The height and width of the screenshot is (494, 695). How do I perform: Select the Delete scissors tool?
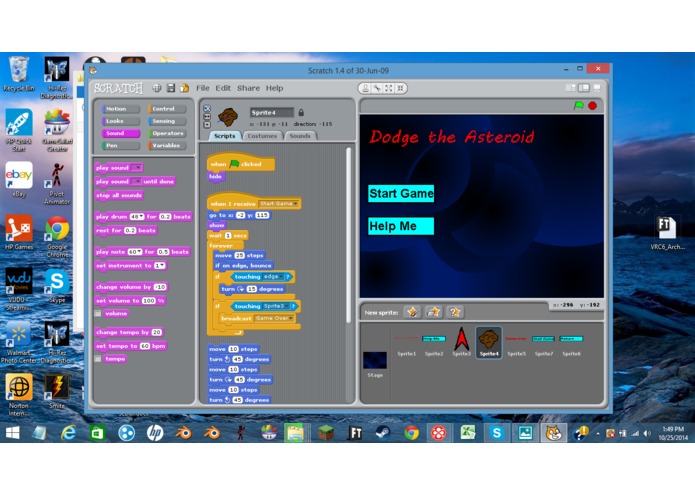[377, 88]
